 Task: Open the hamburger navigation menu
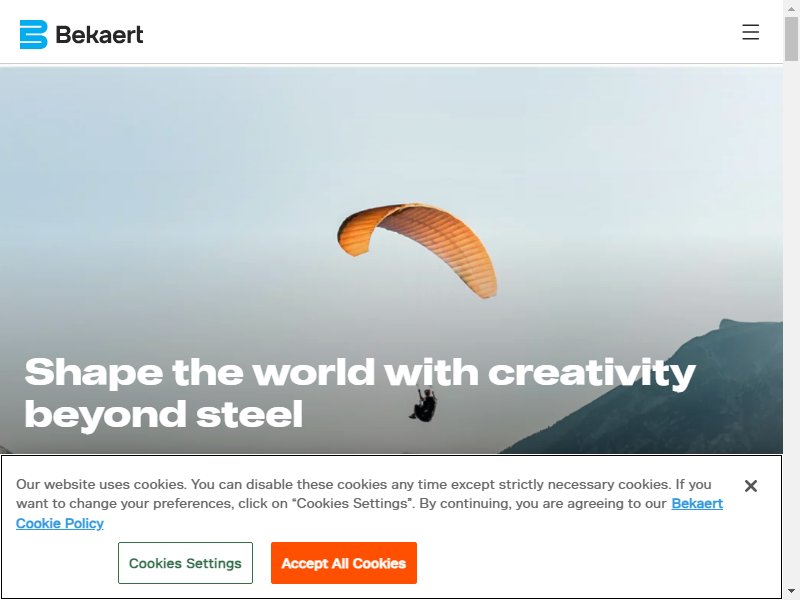(750, 32)
